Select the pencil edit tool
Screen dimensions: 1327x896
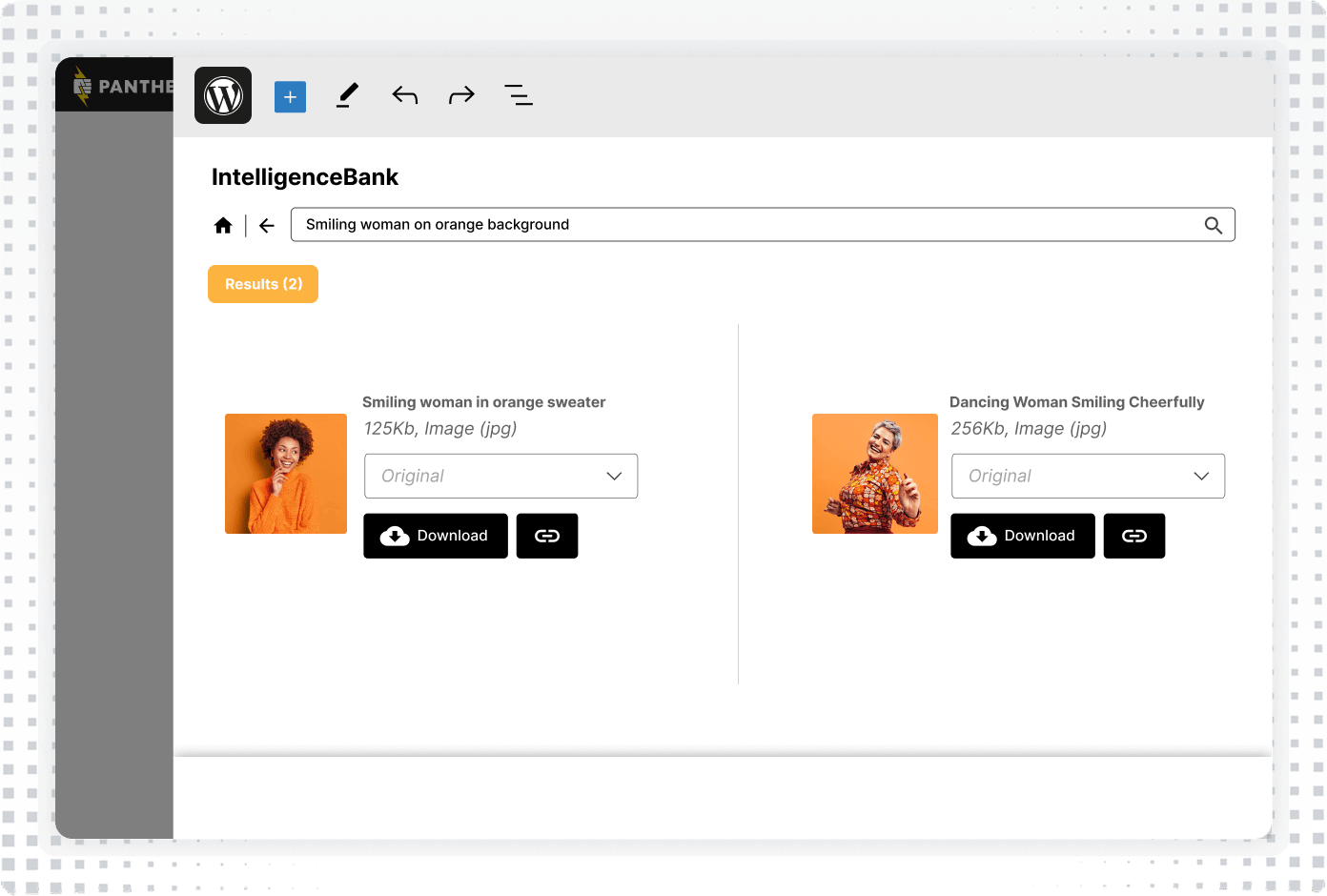click(x=348, y=95)
